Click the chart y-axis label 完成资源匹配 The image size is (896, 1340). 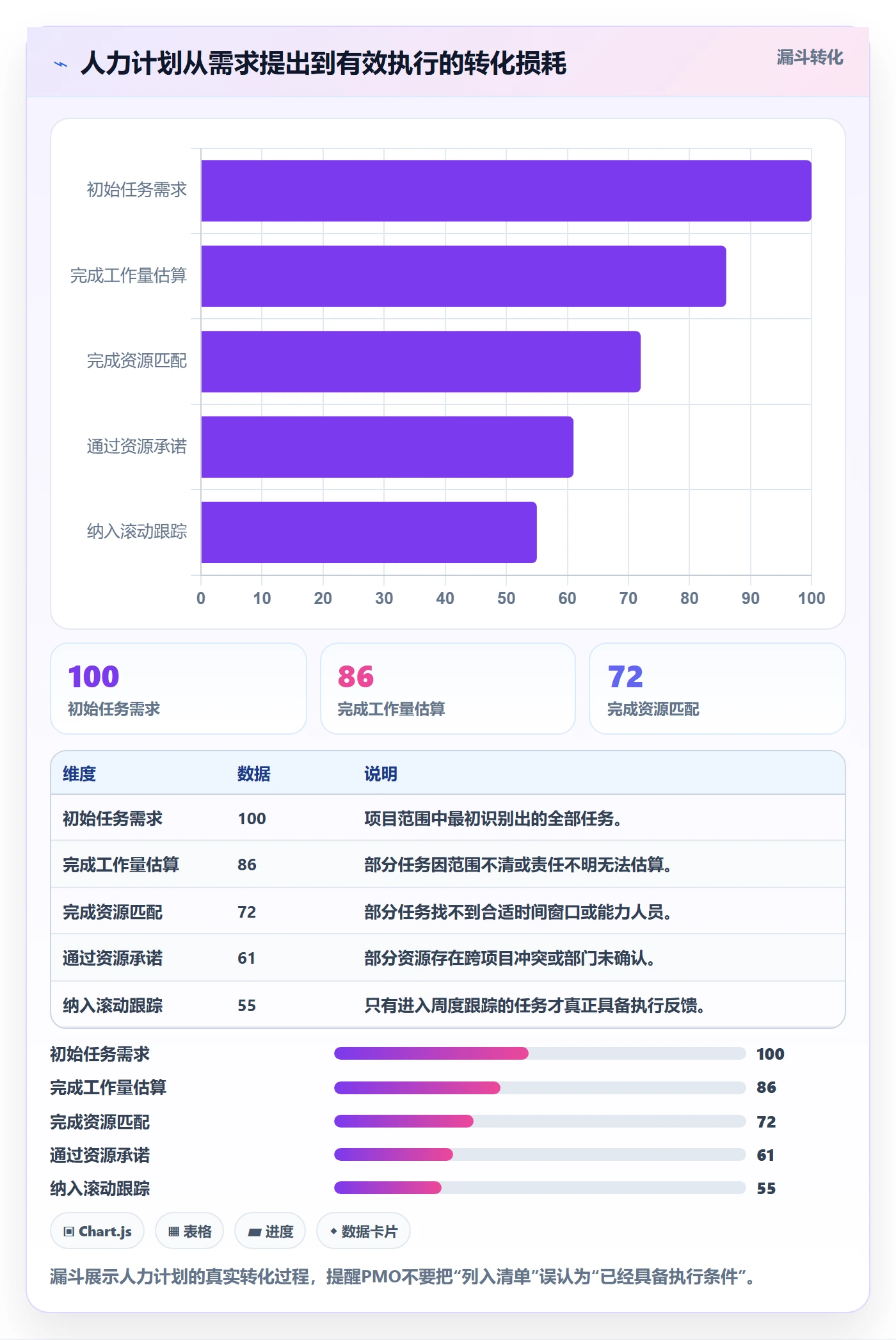(137, 361)
